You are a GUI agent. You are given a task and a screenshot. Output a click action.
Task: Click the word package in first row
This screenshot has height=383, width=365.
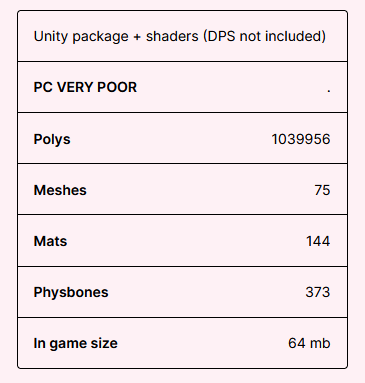tap(100, 37)
